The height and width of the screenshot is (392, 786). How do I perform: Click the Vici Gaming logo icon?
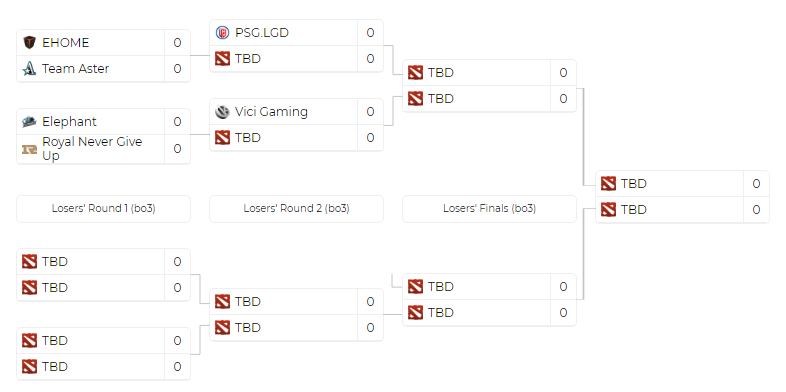(222, 111)
